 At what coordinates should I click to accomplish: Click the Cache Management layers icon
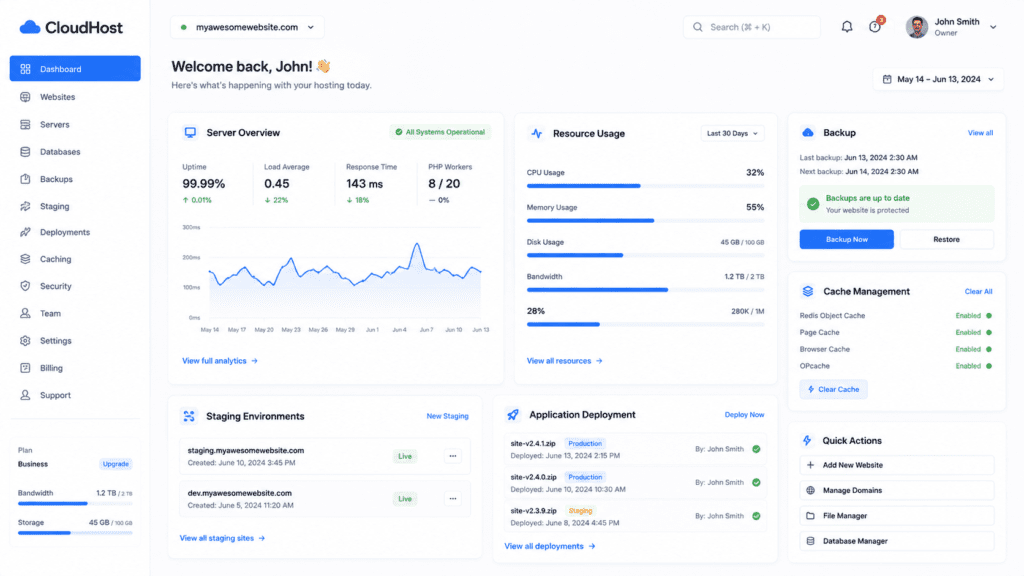[x=808, y=291]
